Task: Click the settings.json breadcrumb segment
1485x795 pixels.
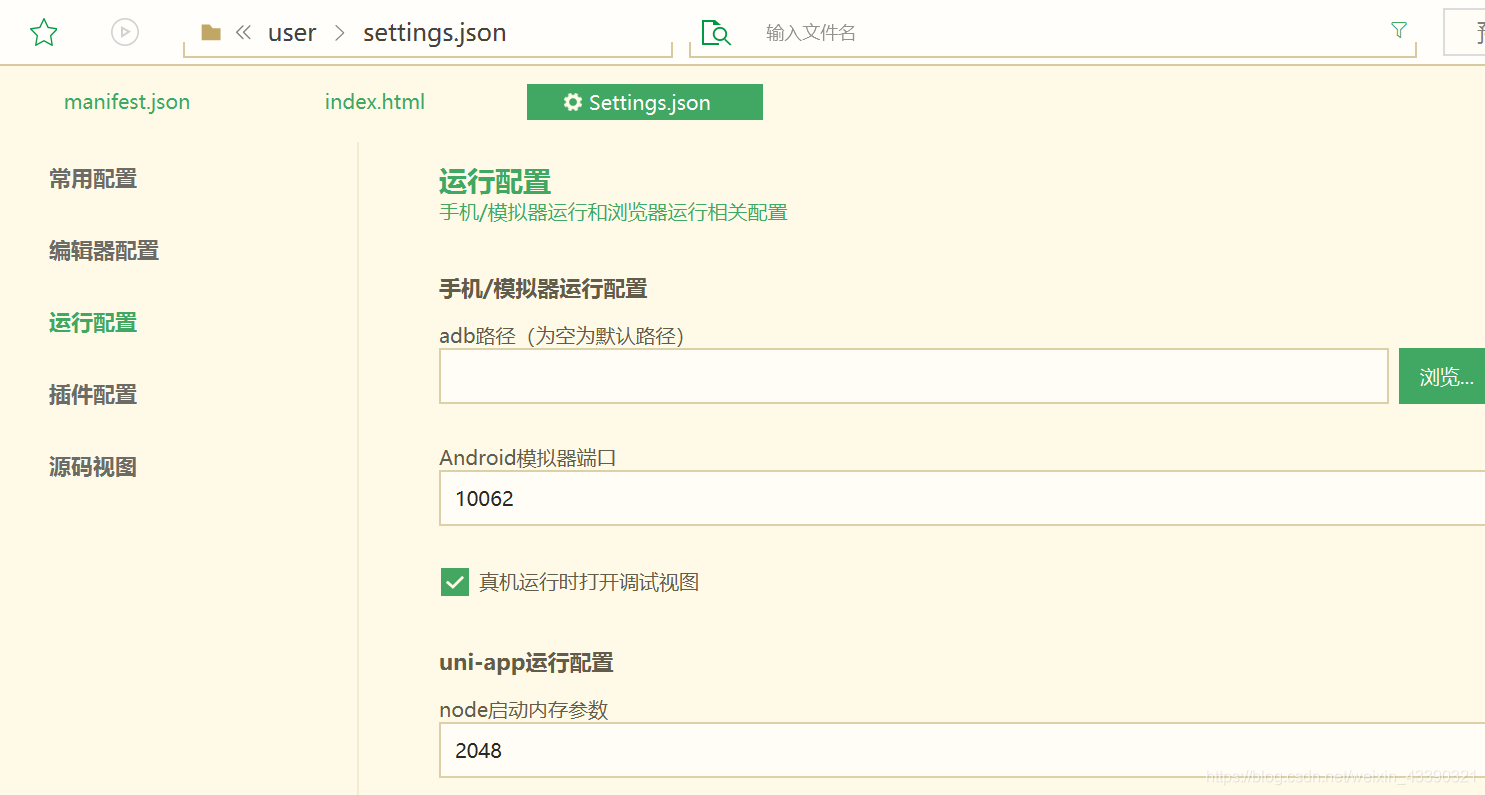Action: pyautogui.click(x=435, y=33)
